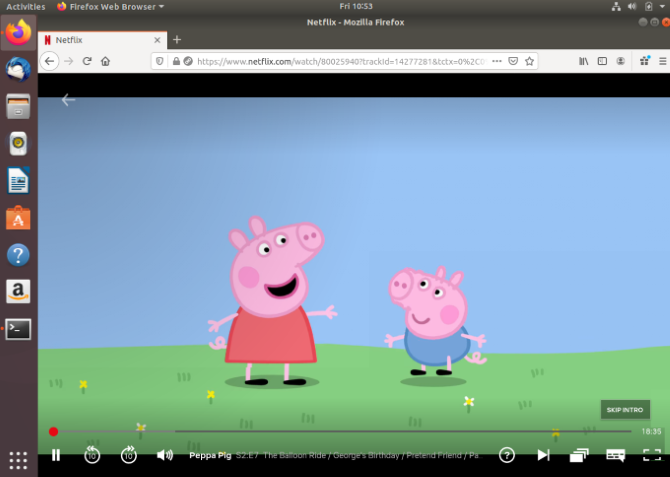
Task: Open Ubuntu Software from dock
Action: [x=18, y=218]
